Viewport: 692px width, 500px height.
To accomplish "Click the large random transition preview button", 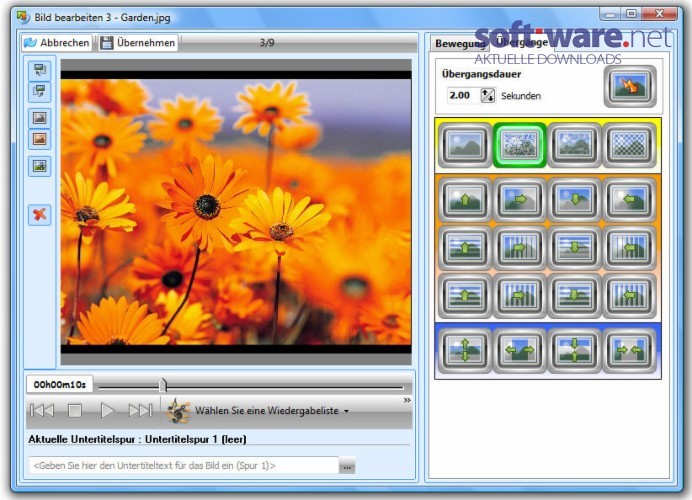I will (630, 86).
